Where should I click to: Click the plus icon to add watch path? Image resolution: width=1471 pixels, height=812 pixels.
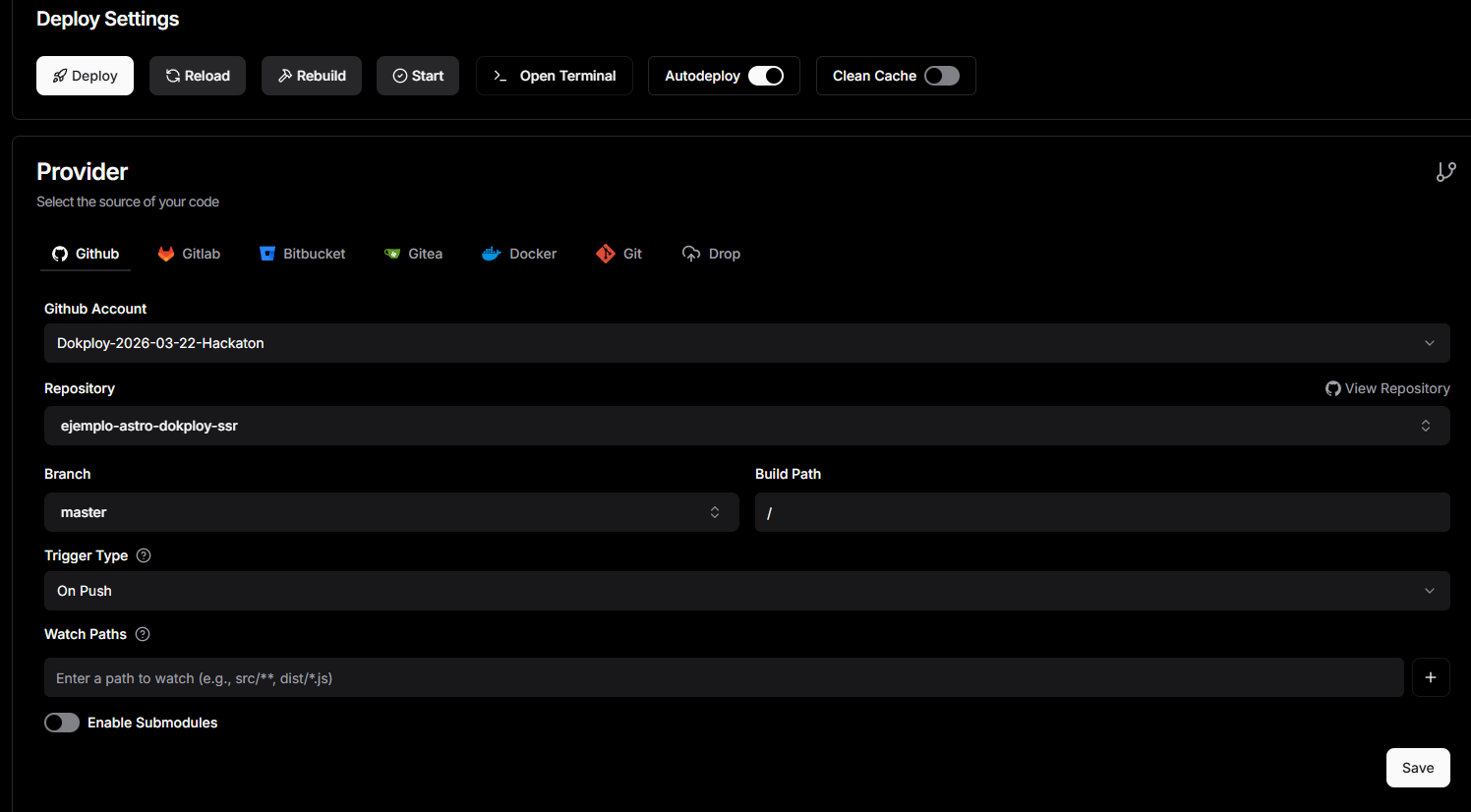pyautogui.click(x=1431, y=677)
